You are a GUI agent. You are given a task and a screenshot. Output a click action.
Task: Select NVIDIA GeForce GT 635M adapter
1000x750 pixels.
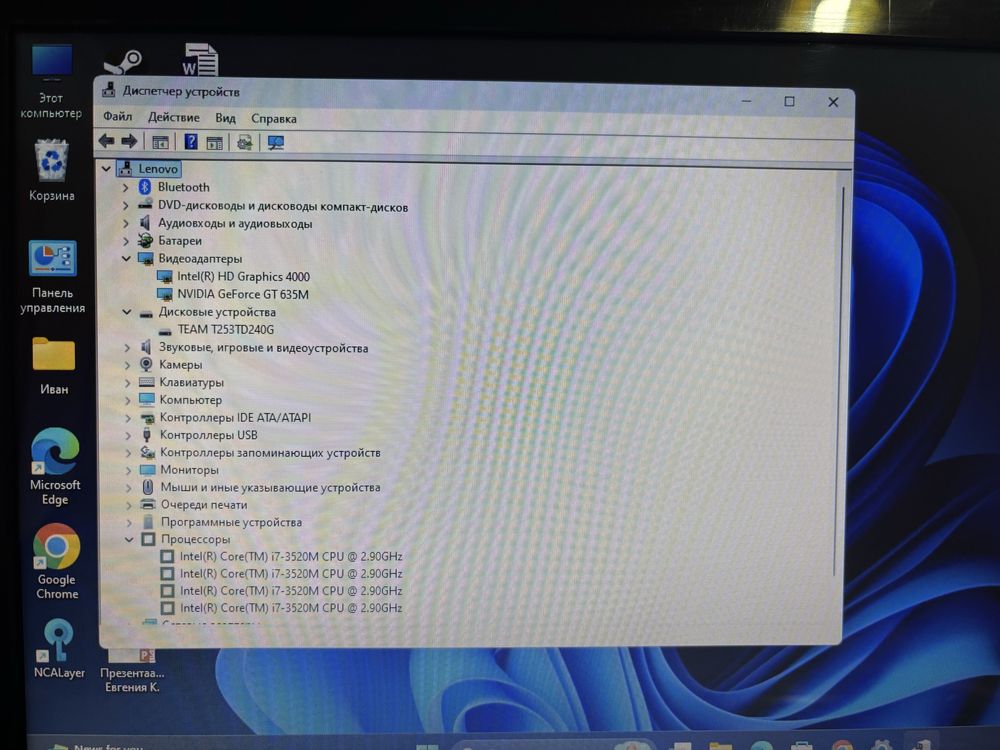pyautogui.click(x=243, y=294)
